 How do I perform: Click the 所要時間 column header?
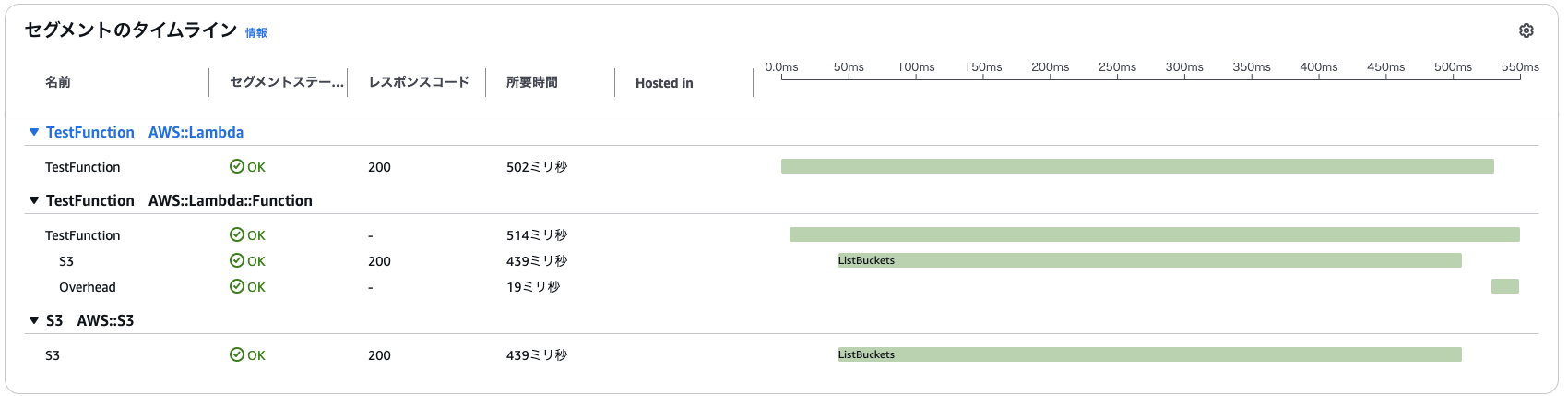(531, 82)
